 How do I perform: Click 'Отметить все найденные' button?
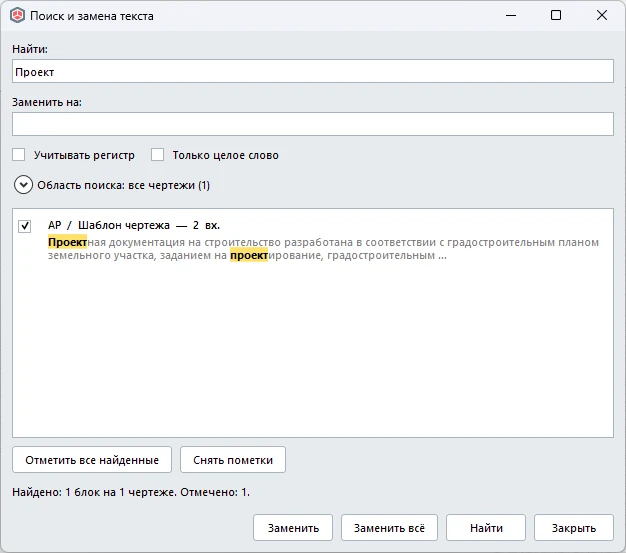92,460
